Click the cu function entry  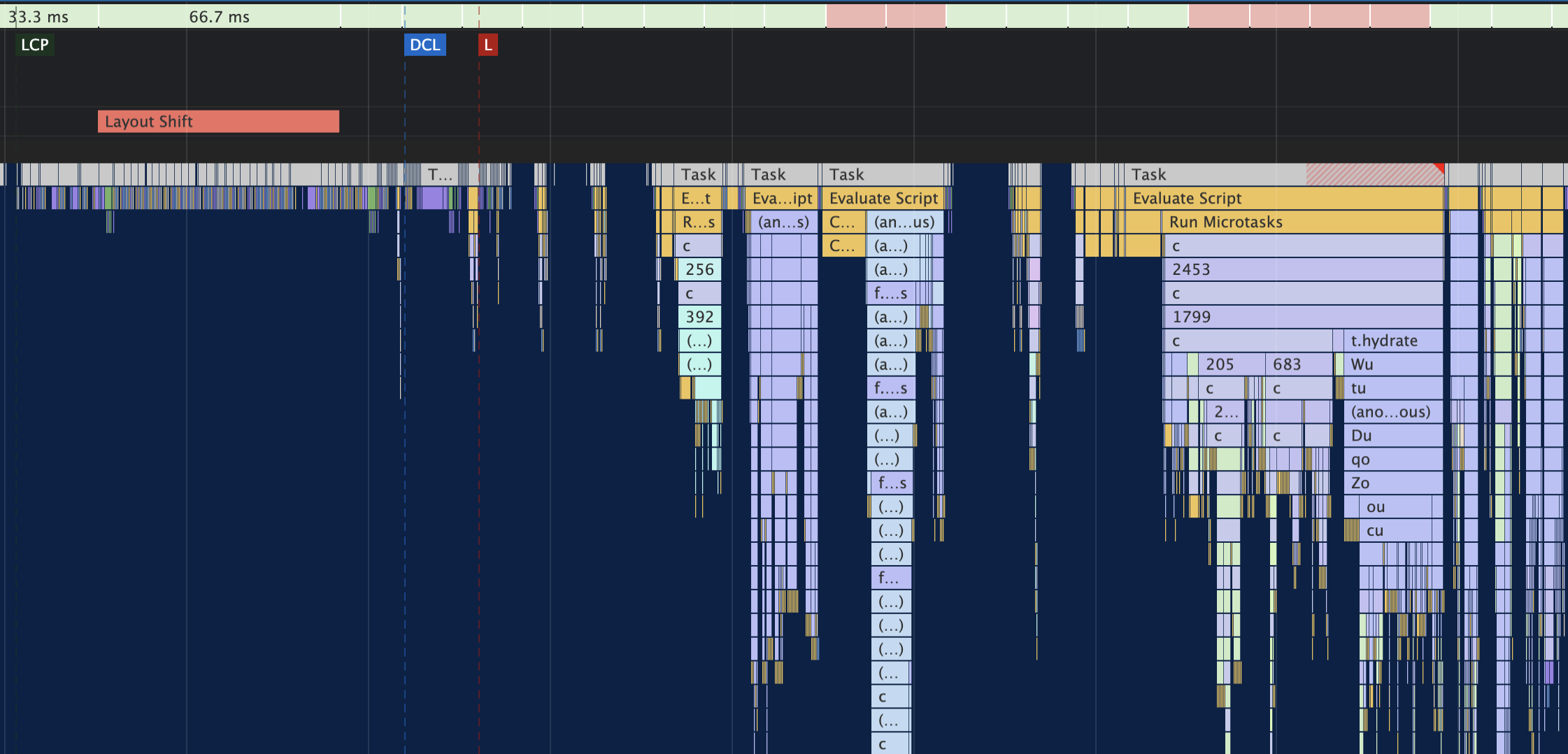(x=1396, y=531)
